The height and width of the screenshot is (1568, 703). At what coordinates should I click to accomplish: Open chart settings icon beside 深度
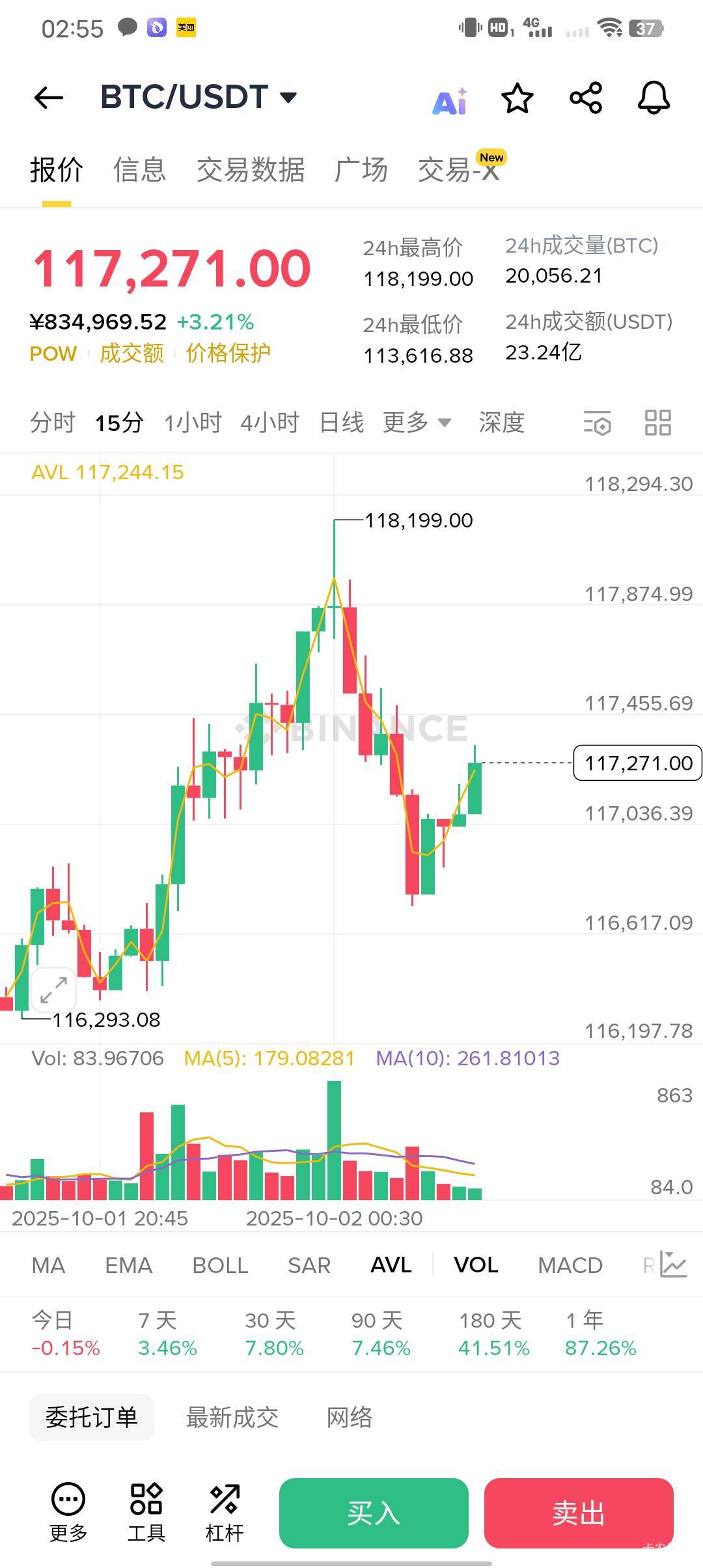click(x=597, y=423)
